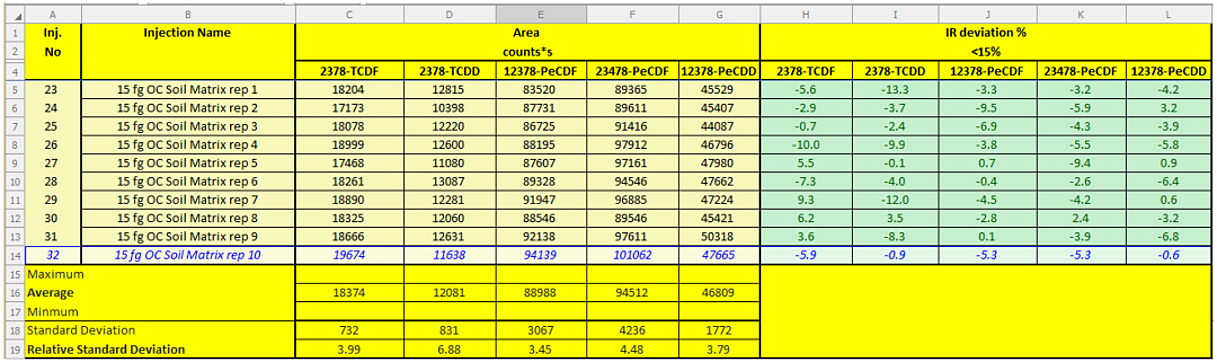Click the 'Standard Deviation' label cell

coord(159,330)
